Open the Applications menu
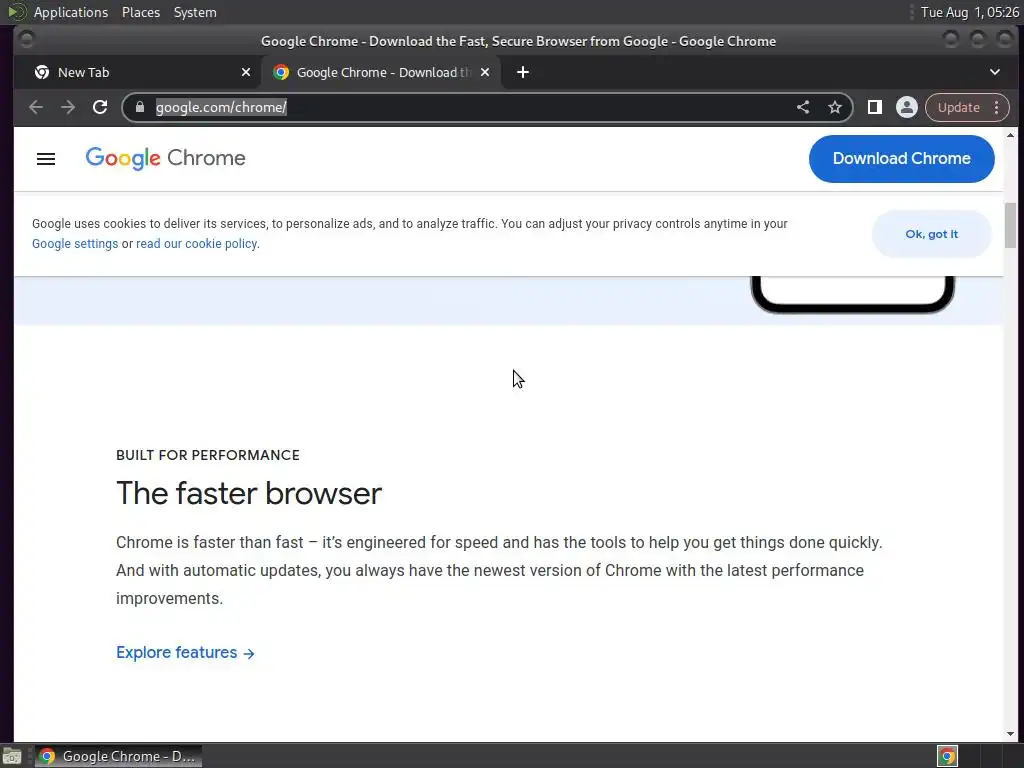1024x768 pixels. 71,12
